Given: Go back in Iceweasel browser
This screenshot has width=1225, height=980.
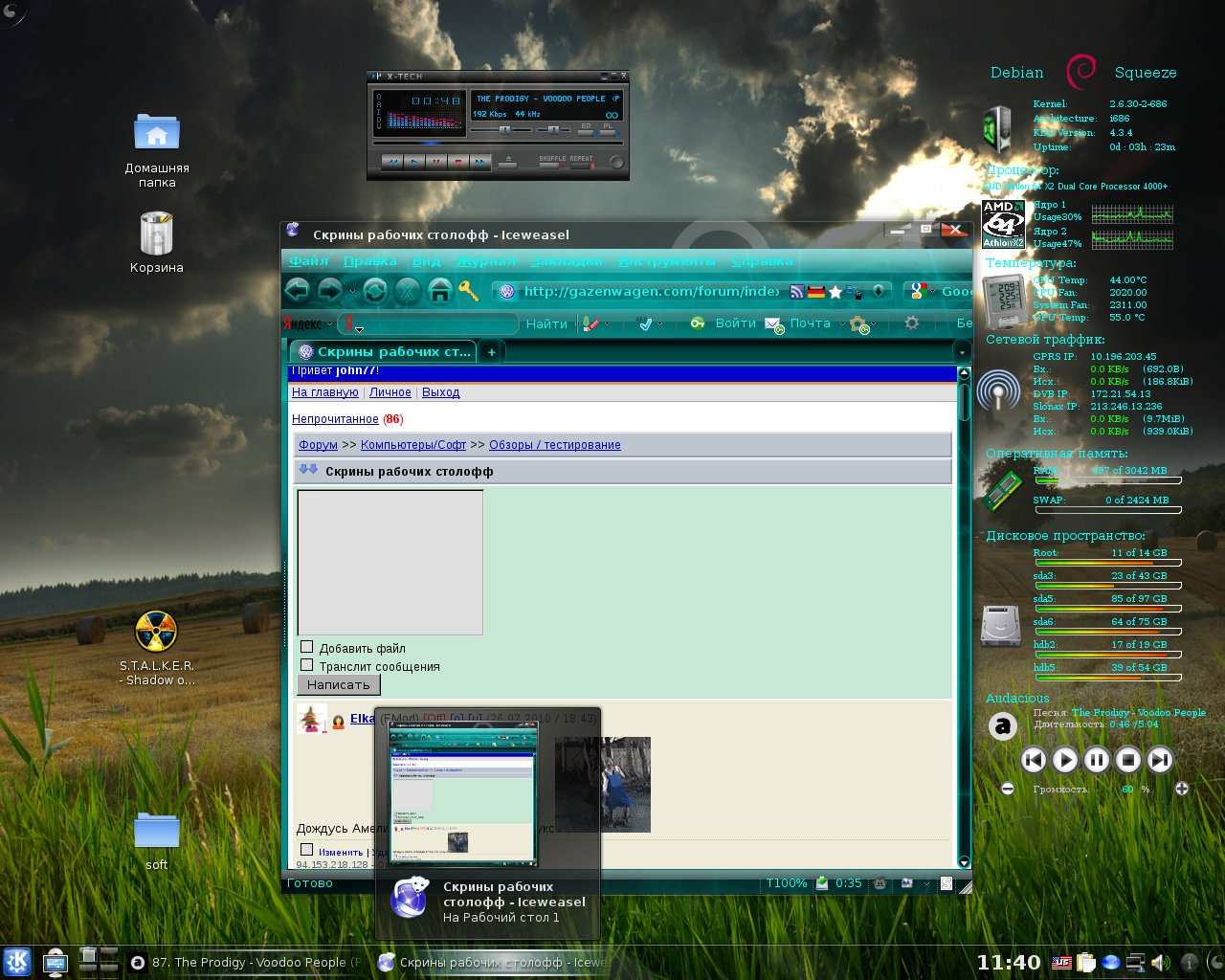Looking at the screenshot, I should (297, 290).
